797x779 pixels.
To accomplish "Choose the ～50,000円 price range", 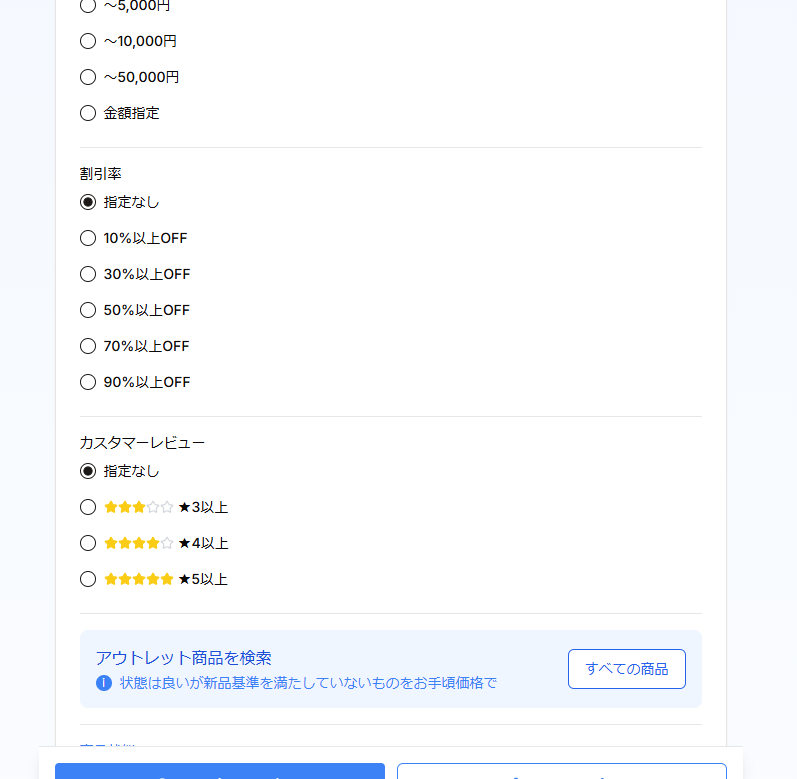I will coord(88,77).
